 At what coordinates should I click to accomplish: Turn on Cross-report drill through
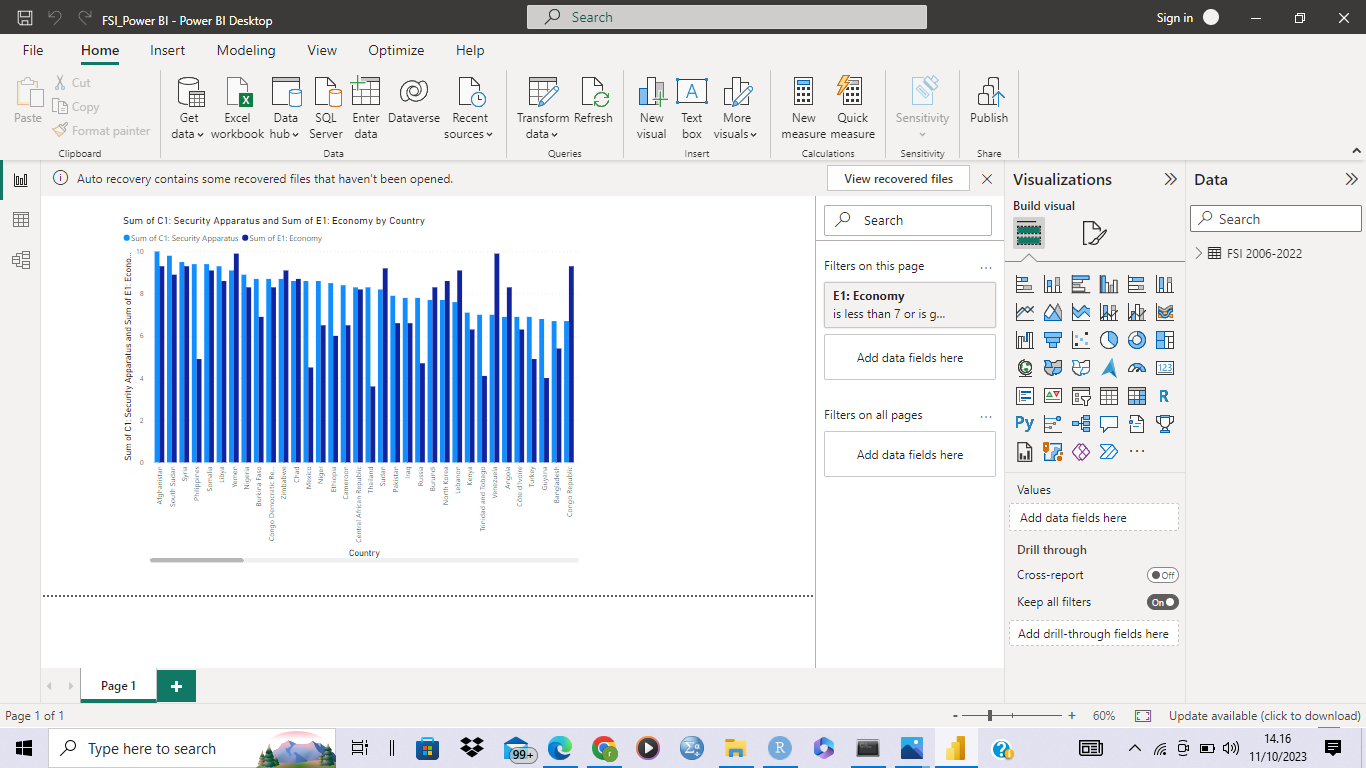pyautogui.click(x=1162, y=575)
